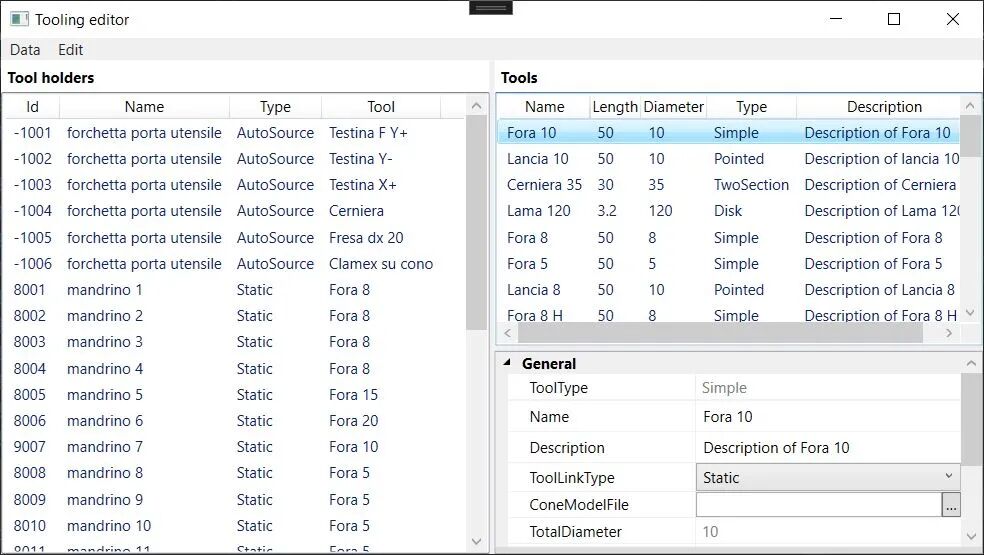Sort tool holders by Name column
This screenshot has height=555, width=984.
click(x=144, y=107)
